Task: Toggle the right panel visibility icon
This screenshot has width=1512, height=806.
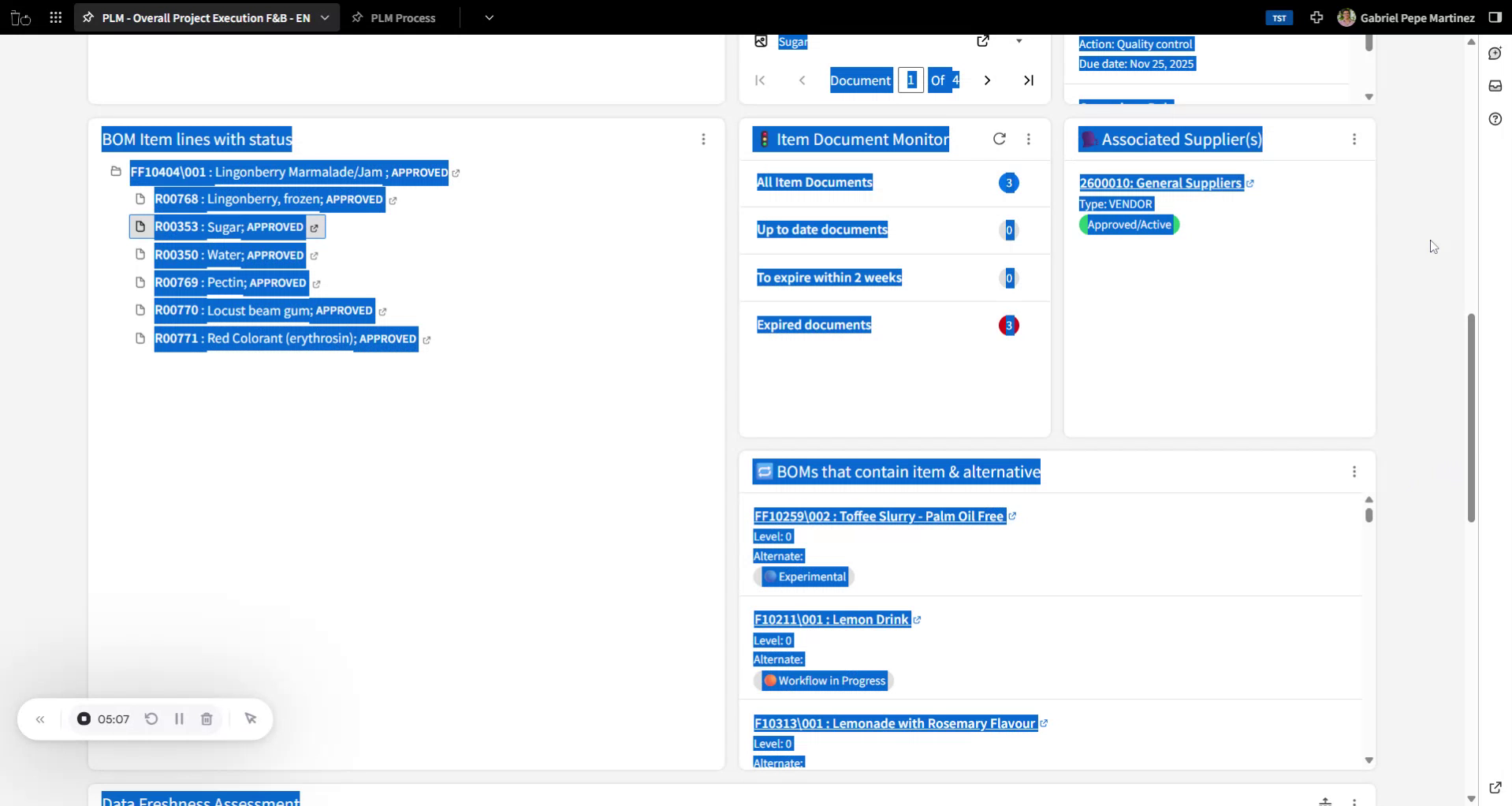Action: 1494,17
